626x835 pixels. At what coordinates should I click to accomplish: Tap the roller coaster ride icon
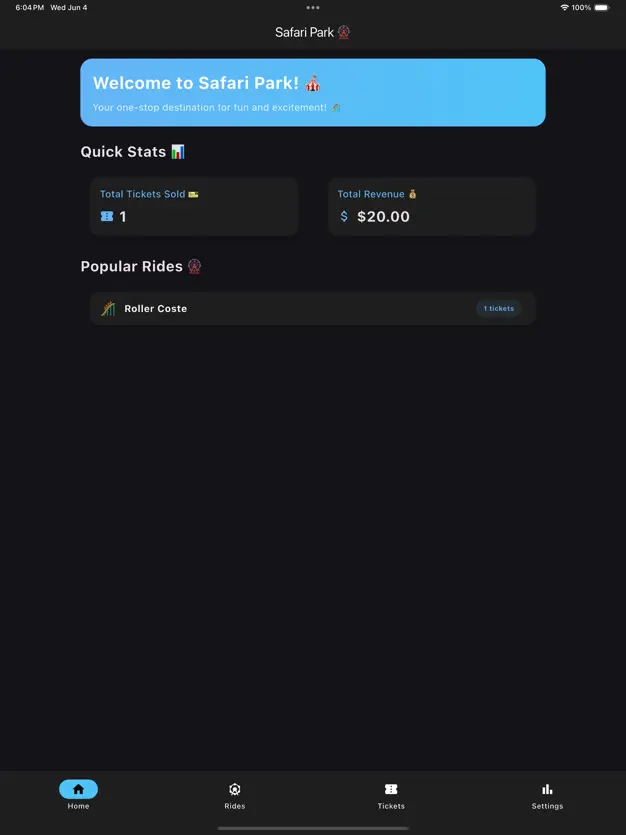[108, 309]
